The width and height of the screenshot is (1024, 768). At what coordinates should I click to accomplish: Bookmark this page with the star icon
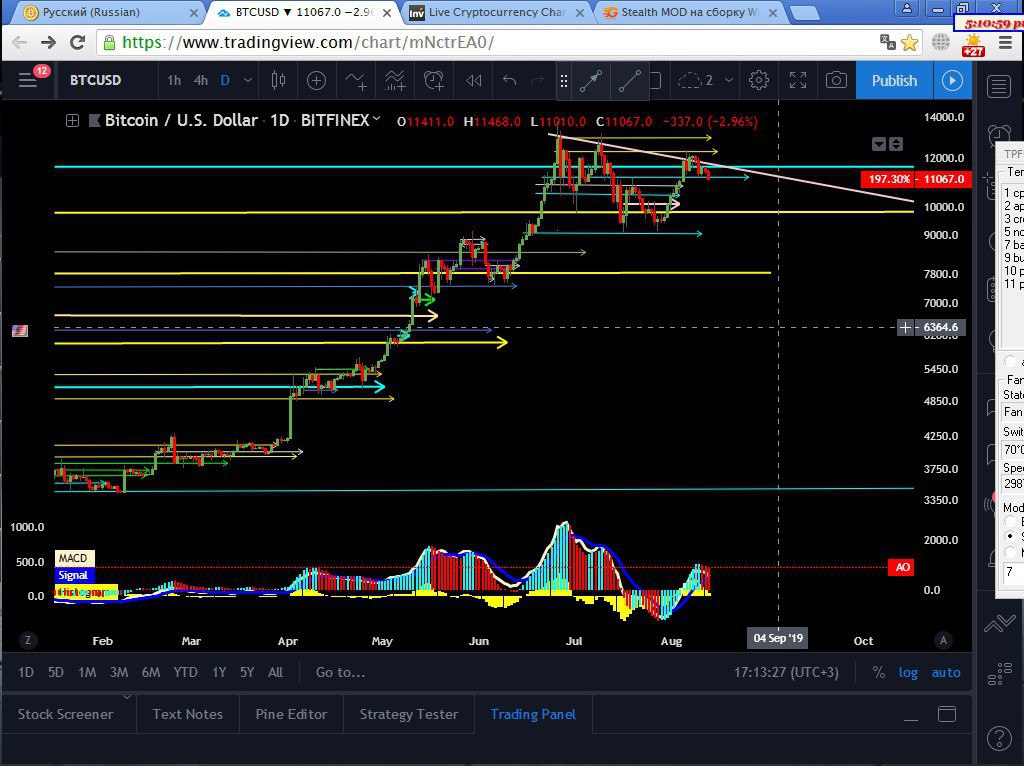(909, 42)
